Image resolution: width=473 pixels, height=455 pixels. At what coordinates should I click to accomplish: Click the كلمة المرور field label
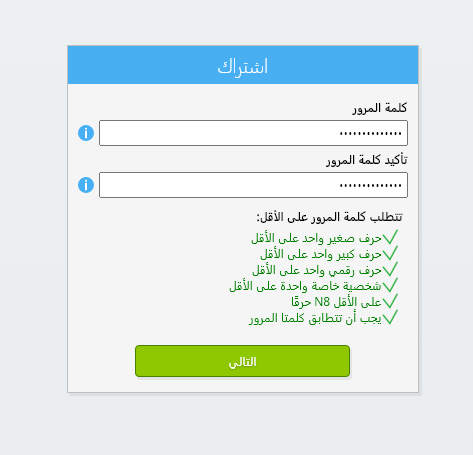pos(380,108)
